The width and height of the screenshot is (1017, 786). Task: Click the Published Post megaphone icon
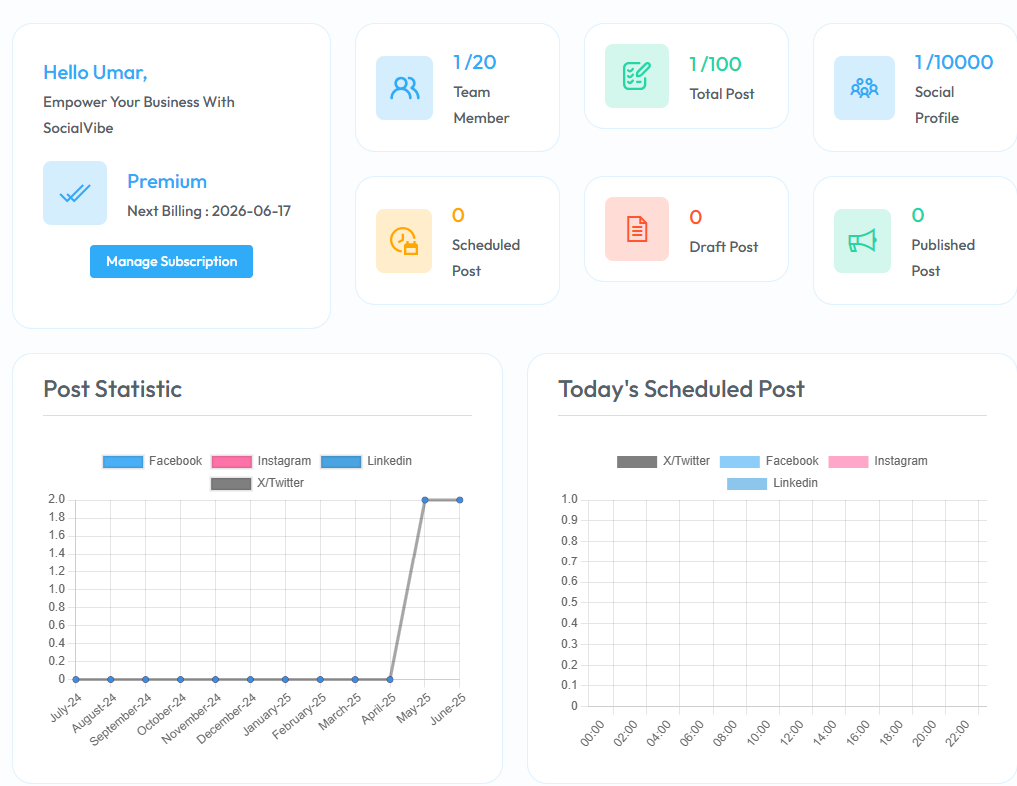[862, 241]
